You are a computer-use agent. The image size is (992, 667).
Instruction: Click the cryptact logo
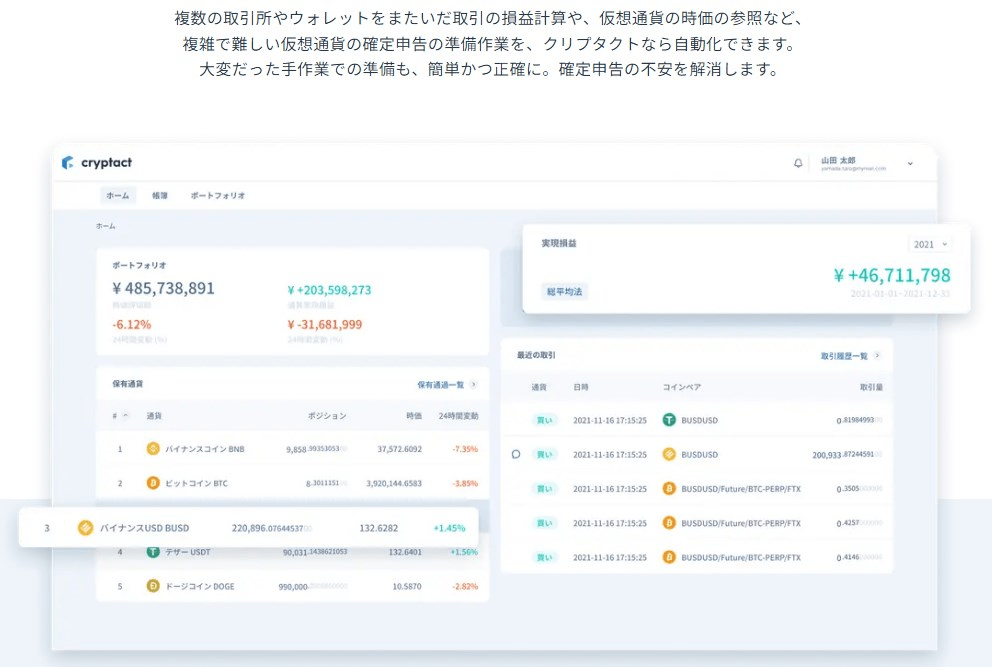[97, 163]
